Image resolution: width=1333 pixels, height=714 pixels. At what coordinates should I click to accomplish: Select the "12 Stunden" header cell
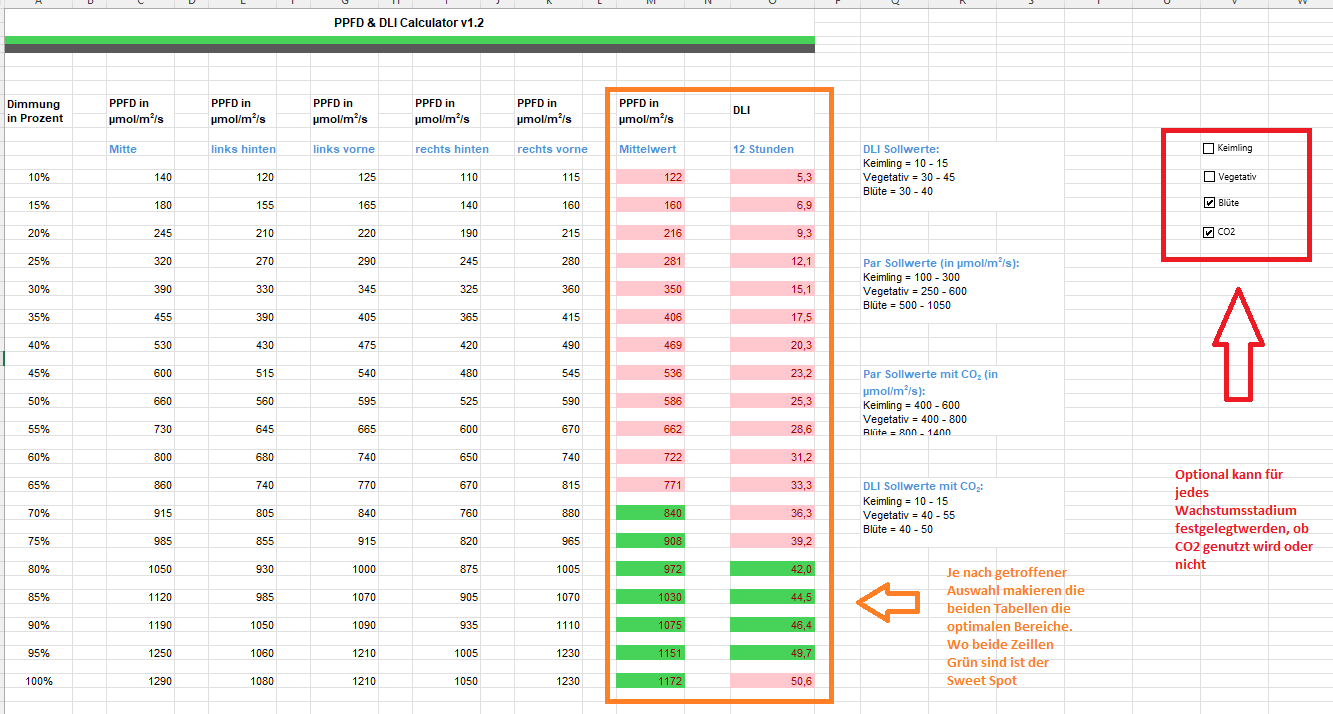coord(763,149)
